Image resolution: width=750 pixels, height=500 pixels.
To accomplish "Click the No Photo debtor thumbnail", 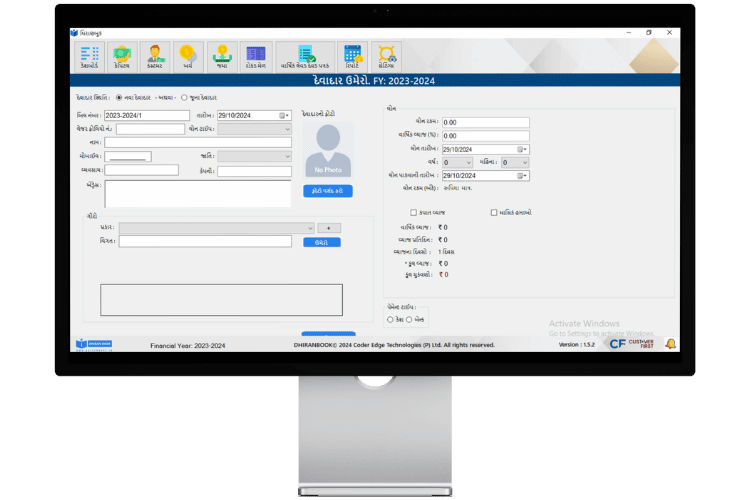I will point(328,151).
